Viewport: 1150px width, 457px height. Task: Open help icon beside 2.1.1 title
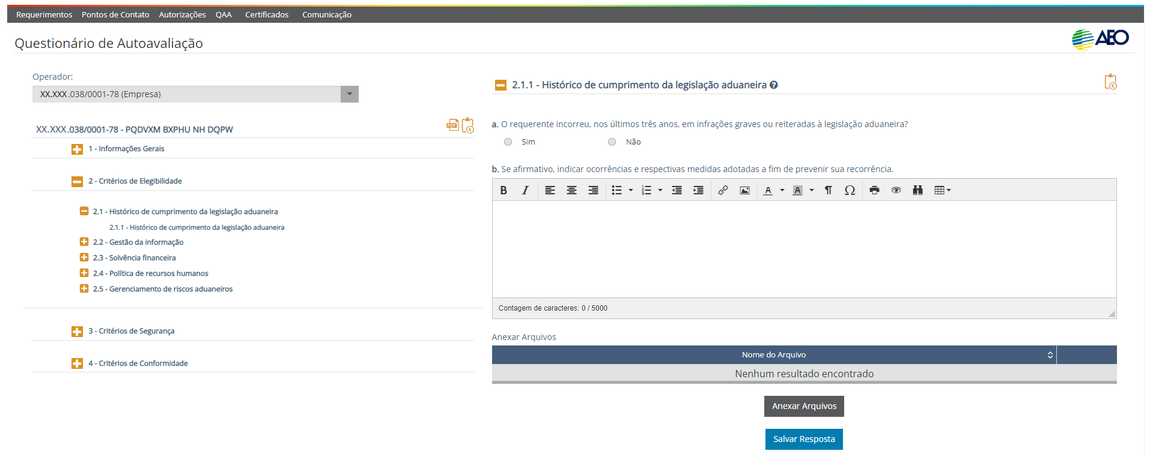[x=774, y=86]
